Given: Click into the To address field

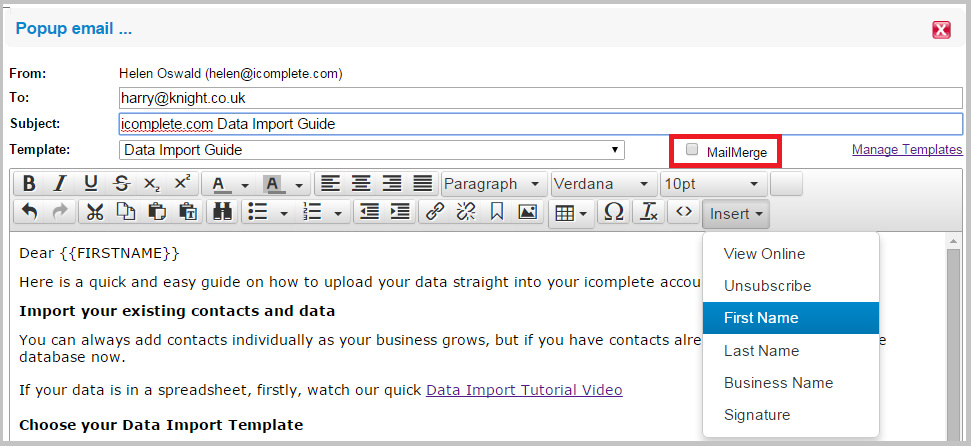Looking at the screenshot, I should pos(541,98).
